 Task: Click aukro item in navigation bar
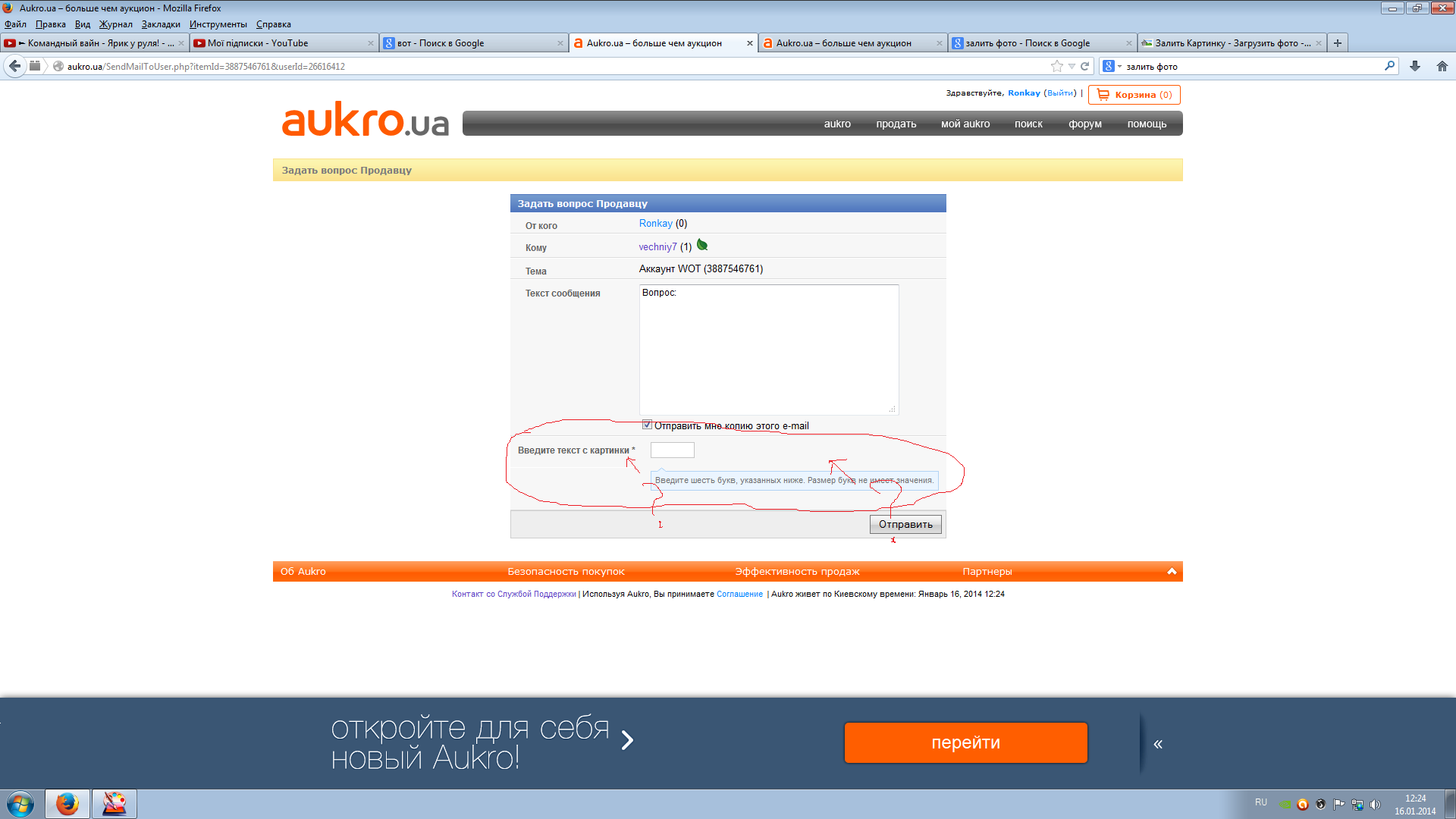[837, 124]
